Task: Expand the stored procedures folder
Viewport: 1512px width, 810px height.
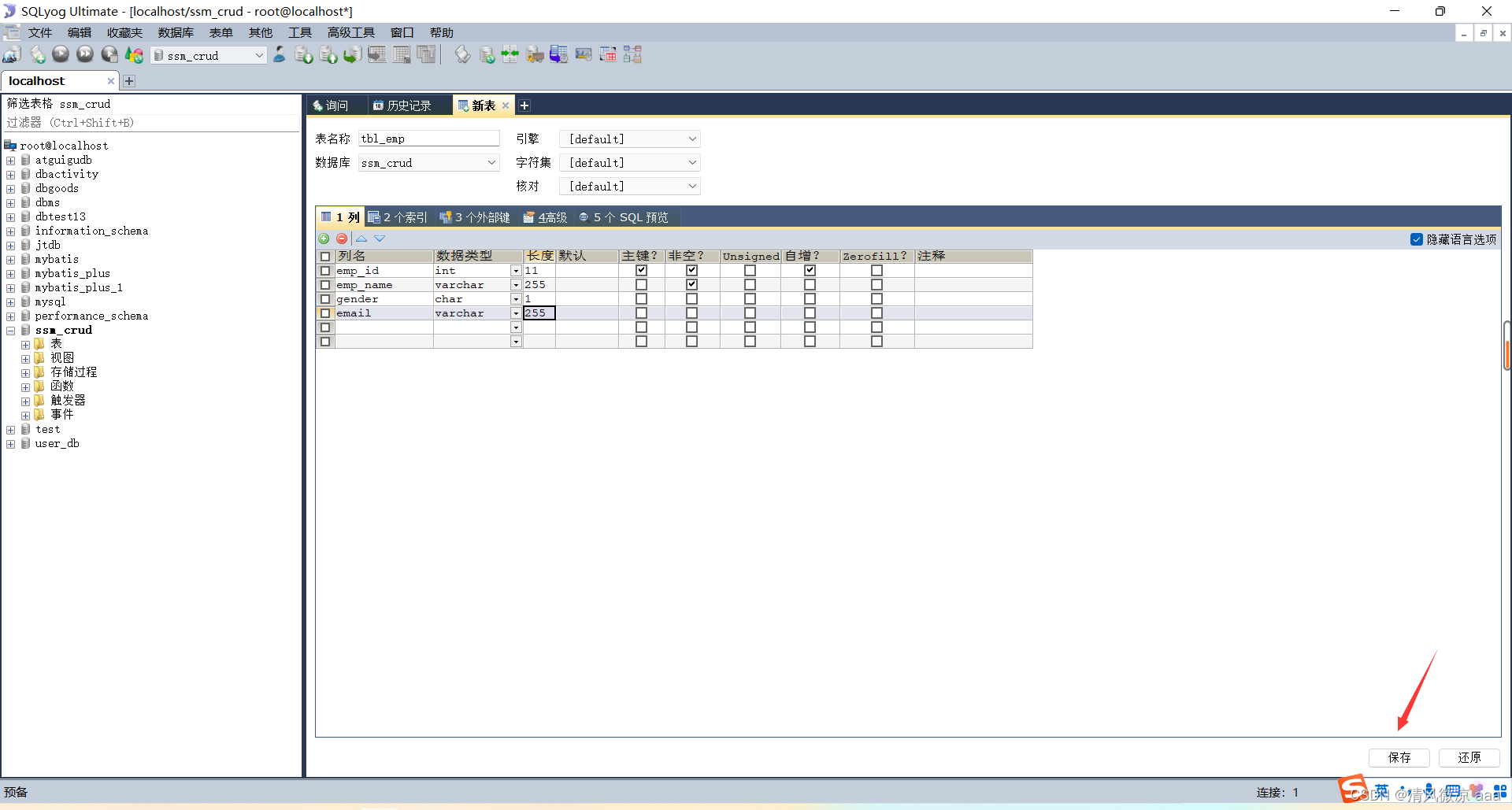Action: (x=25, y=373)
